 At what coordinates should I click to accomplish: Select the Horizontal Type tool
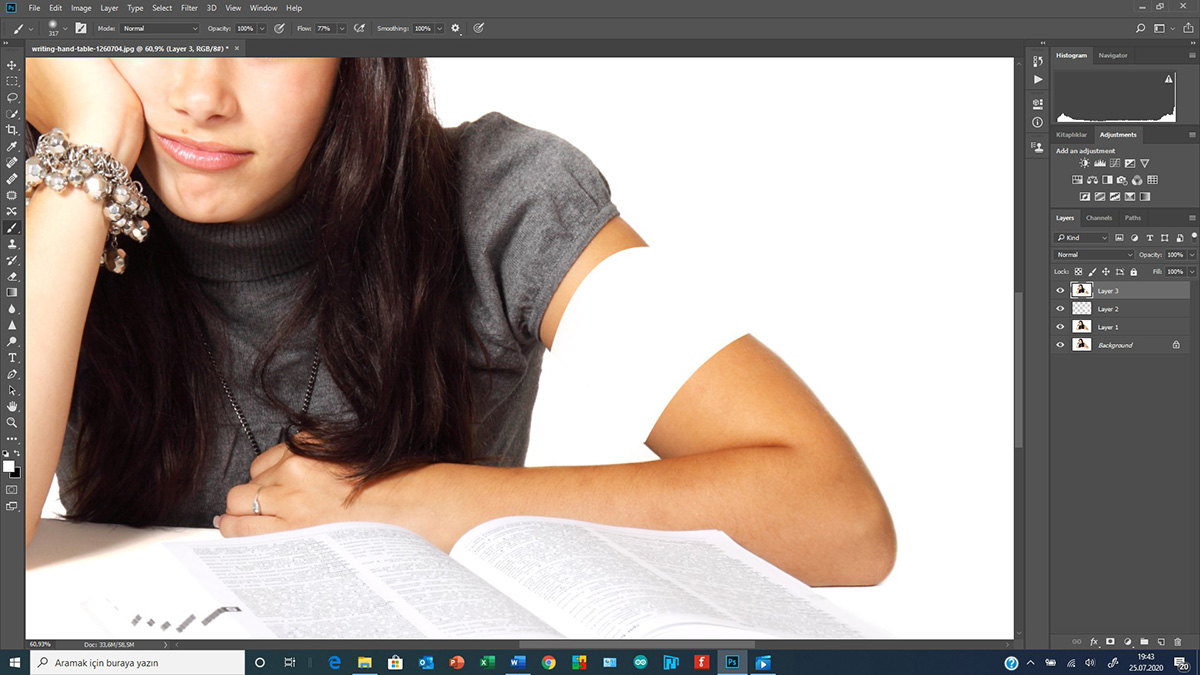[x=12, y=357]
